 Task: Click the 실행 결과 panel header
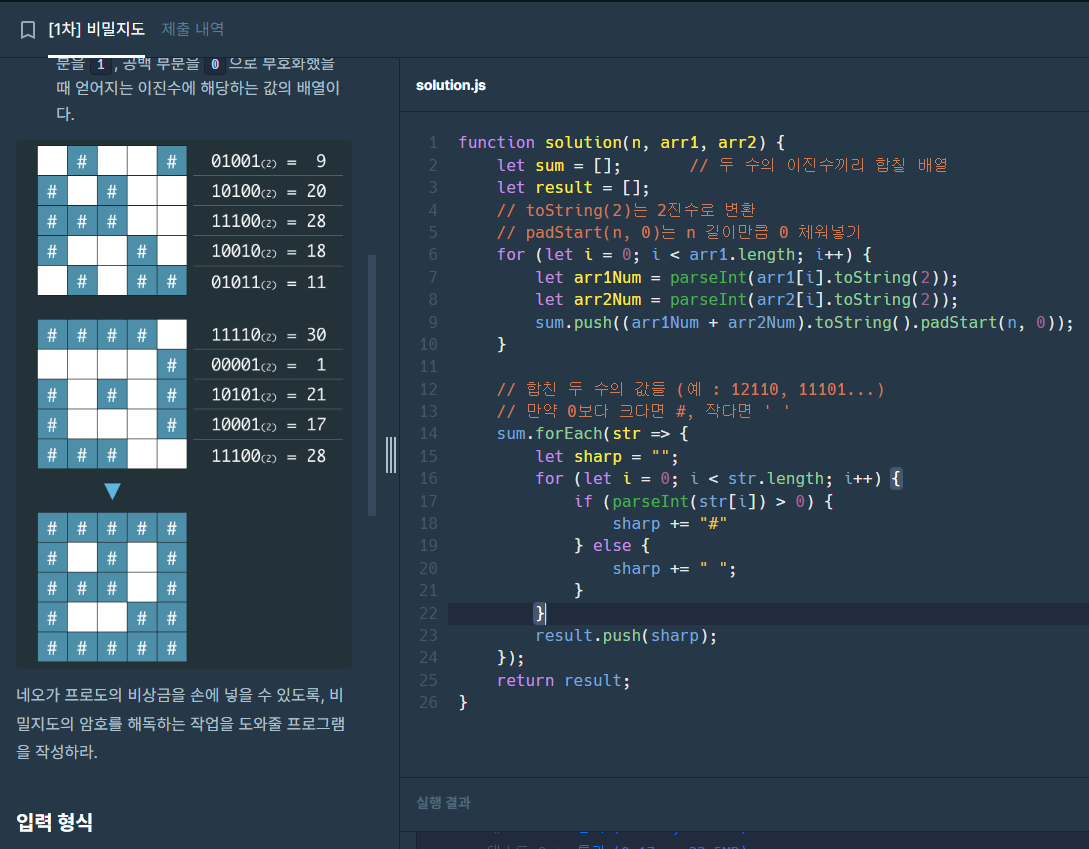(443, 802)
